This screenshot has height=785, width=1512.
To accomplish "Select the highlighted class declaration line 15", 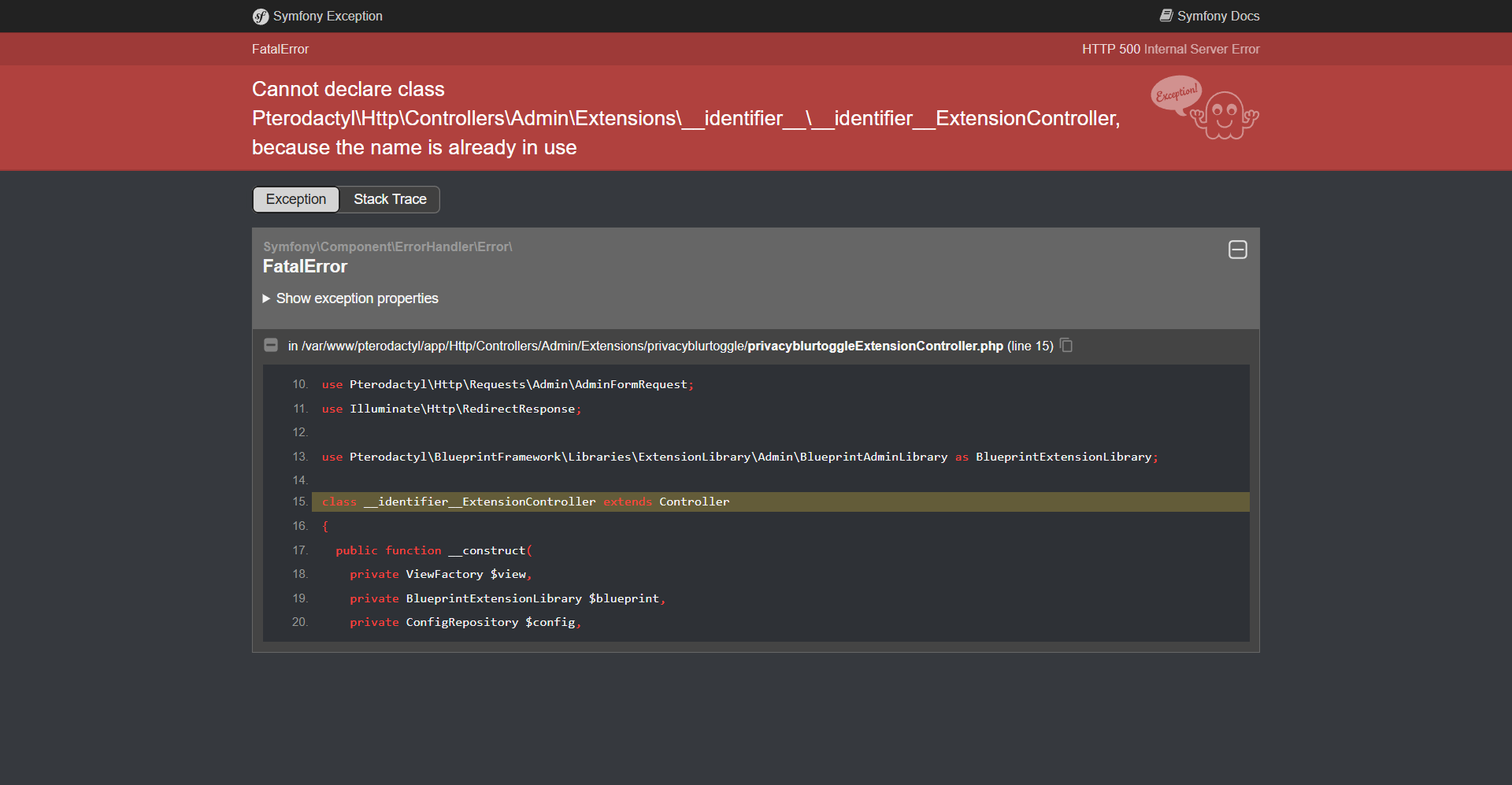I will point(780,502).
